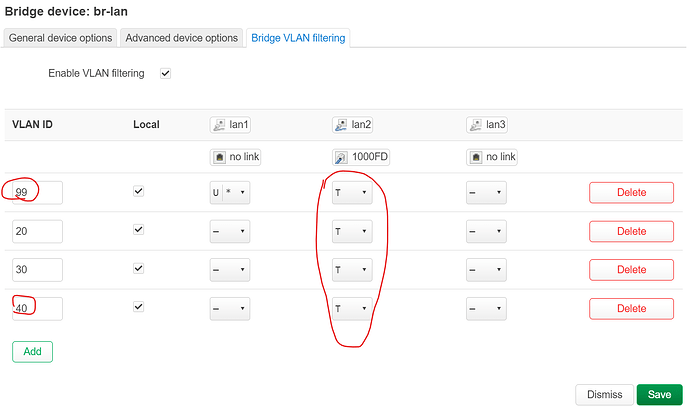Image resolution: width=690 pixels, height=407 pixels.
Task: Toggle Local checkbox for VLAN 20
Action: (139, 230)
